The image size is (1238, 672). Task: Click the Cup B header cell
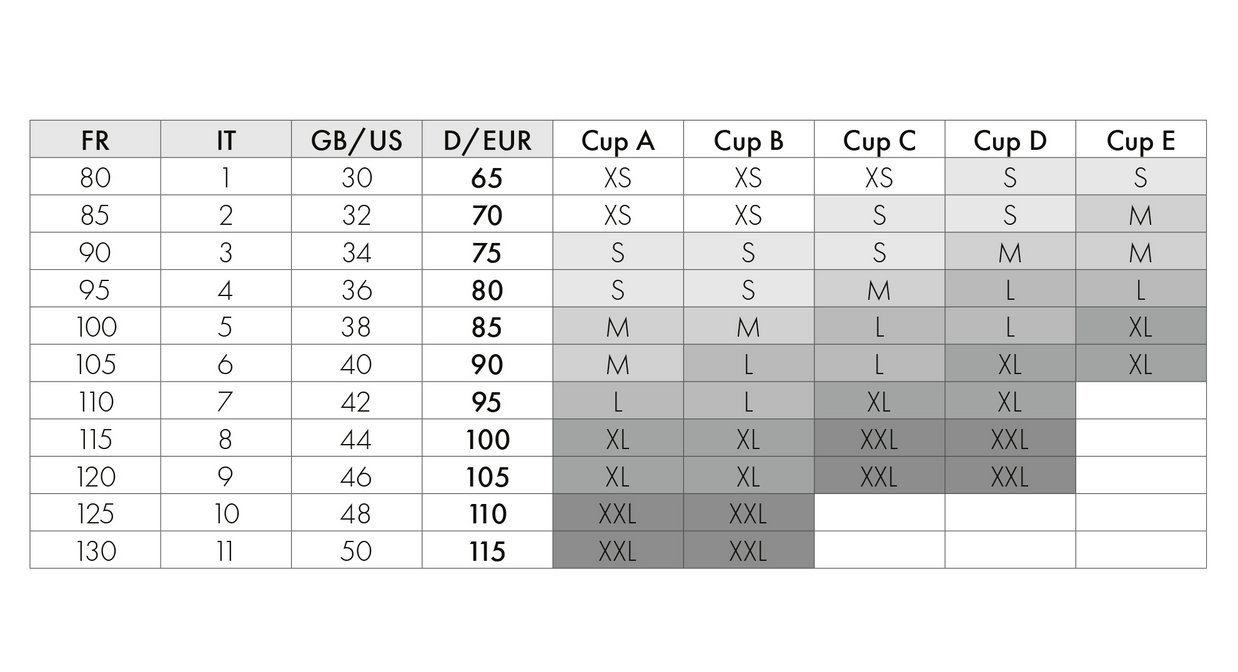[748, 140]
